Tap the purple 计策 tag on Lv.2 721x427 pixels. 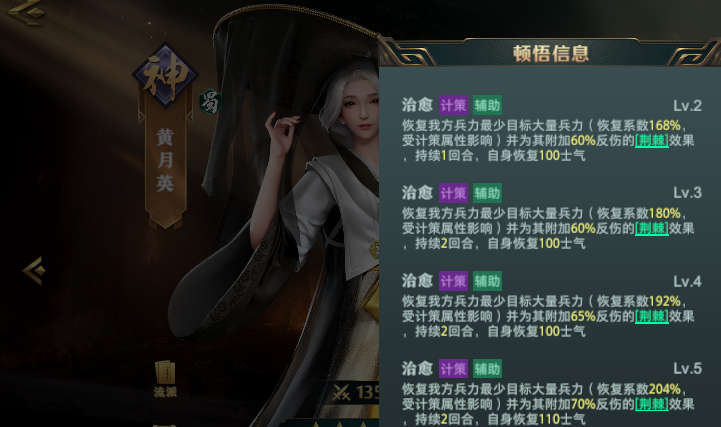(453, 105)
